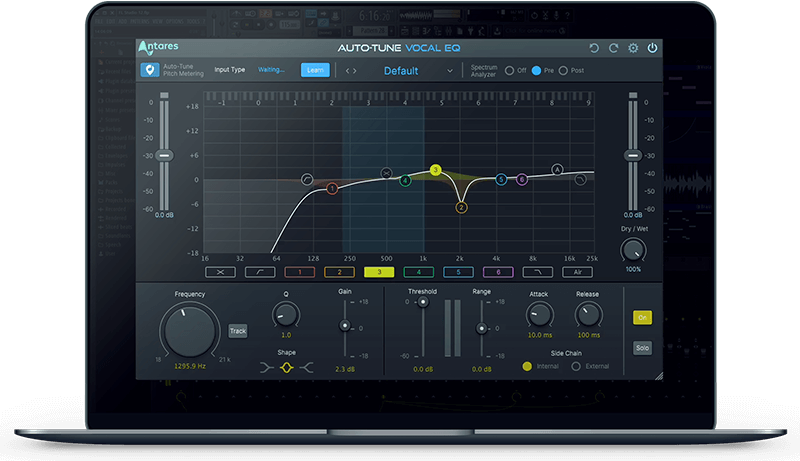Click the output level slider handle

tap(633, 156)
